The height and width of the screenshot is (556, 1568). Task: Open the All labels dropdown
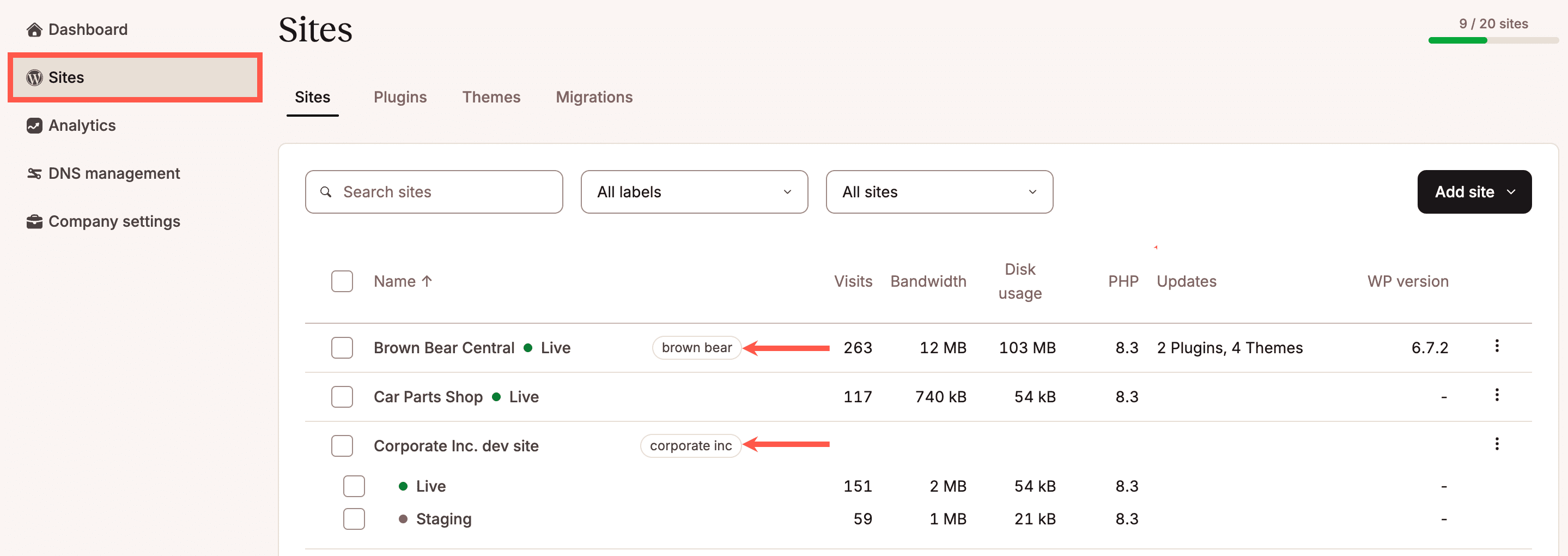click(694, 191)
